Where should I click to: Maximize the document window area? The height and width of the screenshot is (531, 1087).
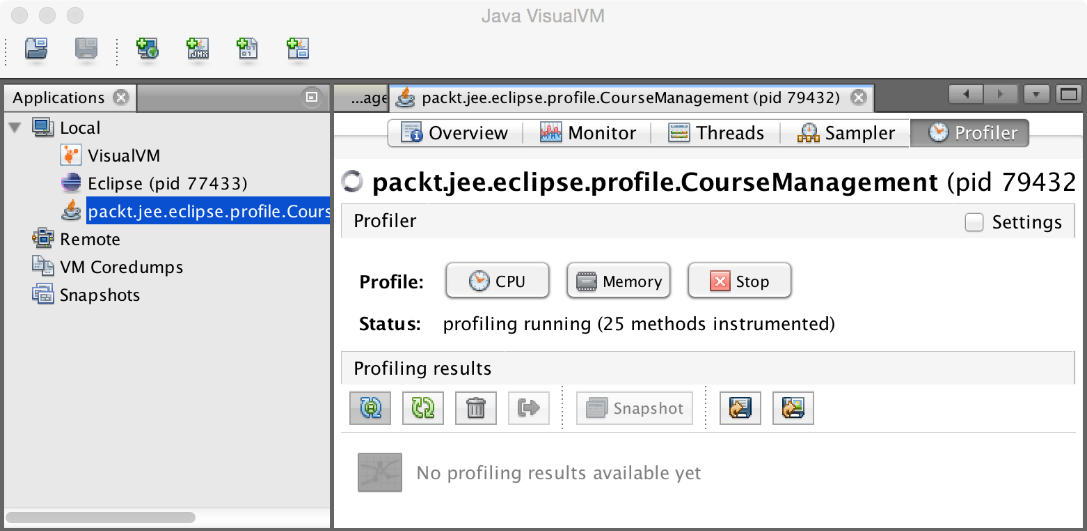pyautogui.click(x=1069, y=94)
